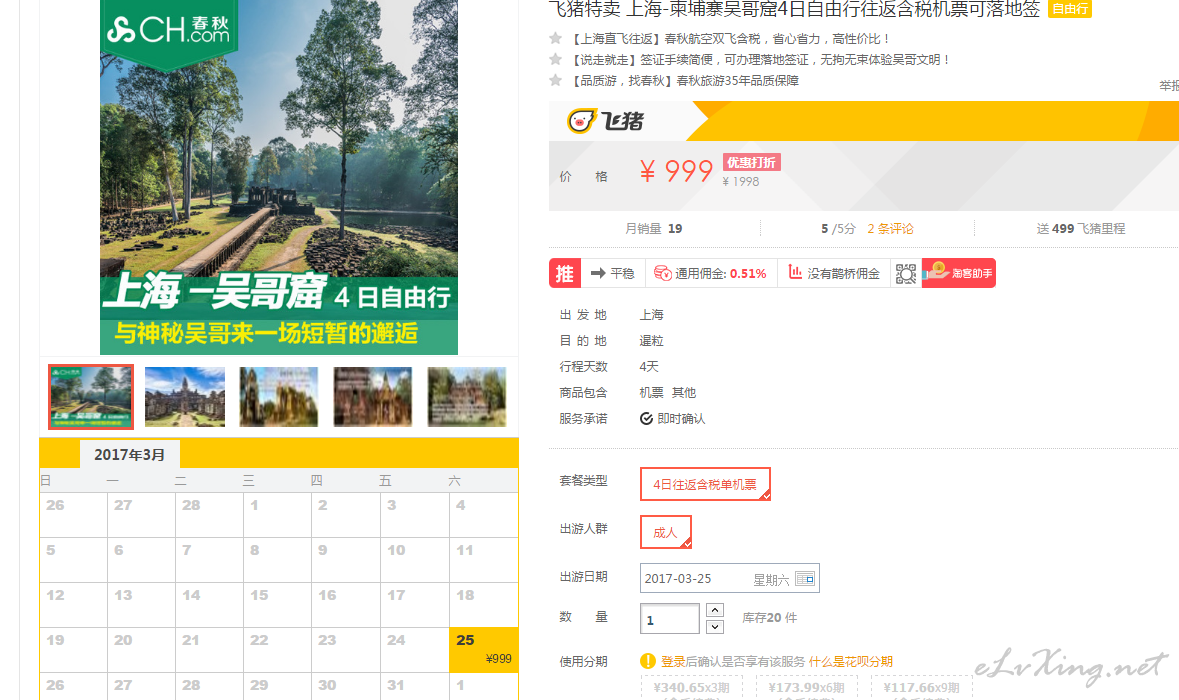Select March 25 priced ¥999 on calendar
Image resolution: width=1179 pixels, height=700 pixels.
coord(483,650)
